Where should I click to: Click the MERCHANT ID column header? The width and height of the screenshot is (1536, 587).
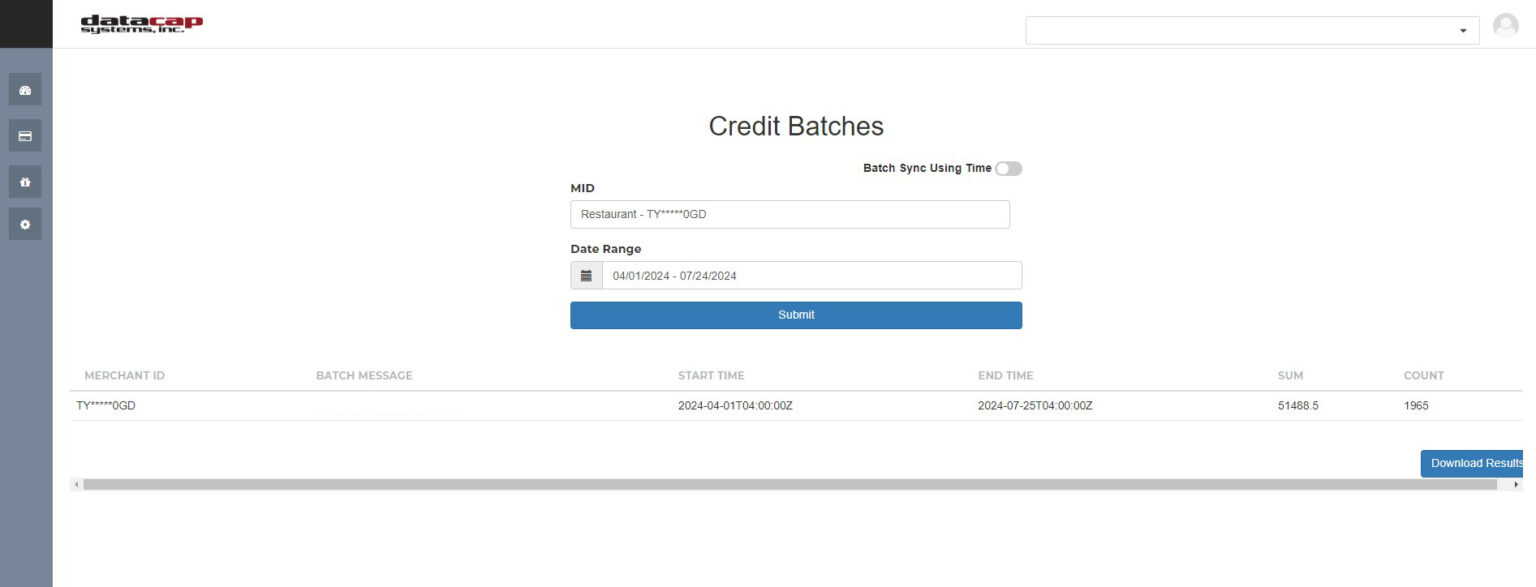click(124, 375)
